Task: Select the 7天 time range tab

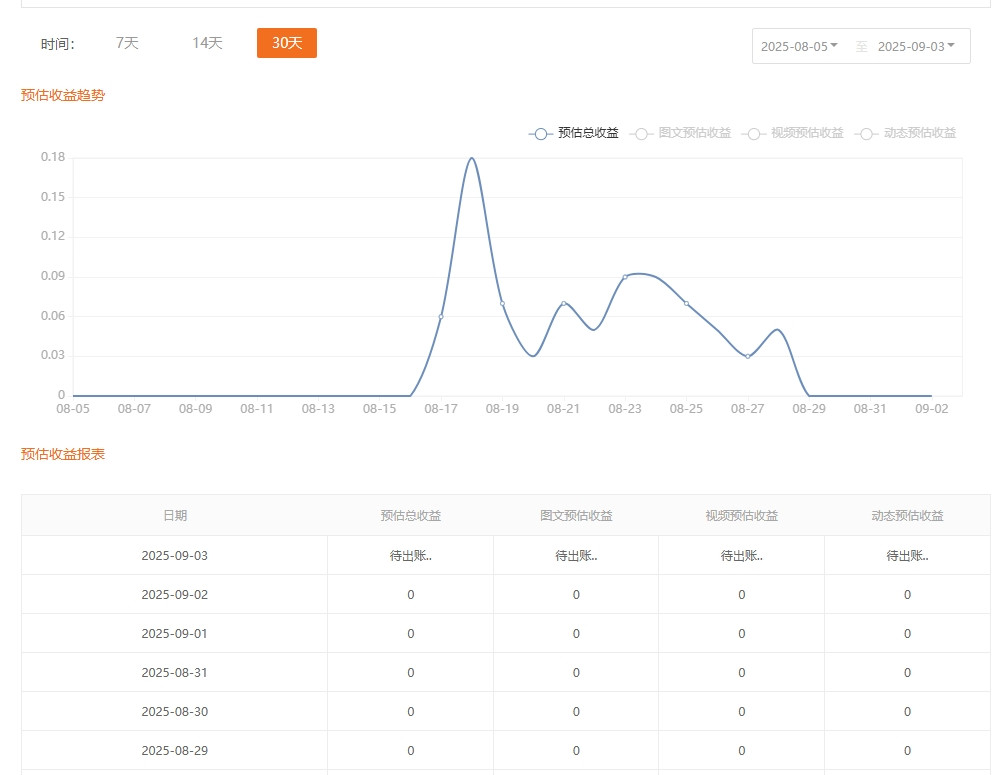Action: [127, 43]
